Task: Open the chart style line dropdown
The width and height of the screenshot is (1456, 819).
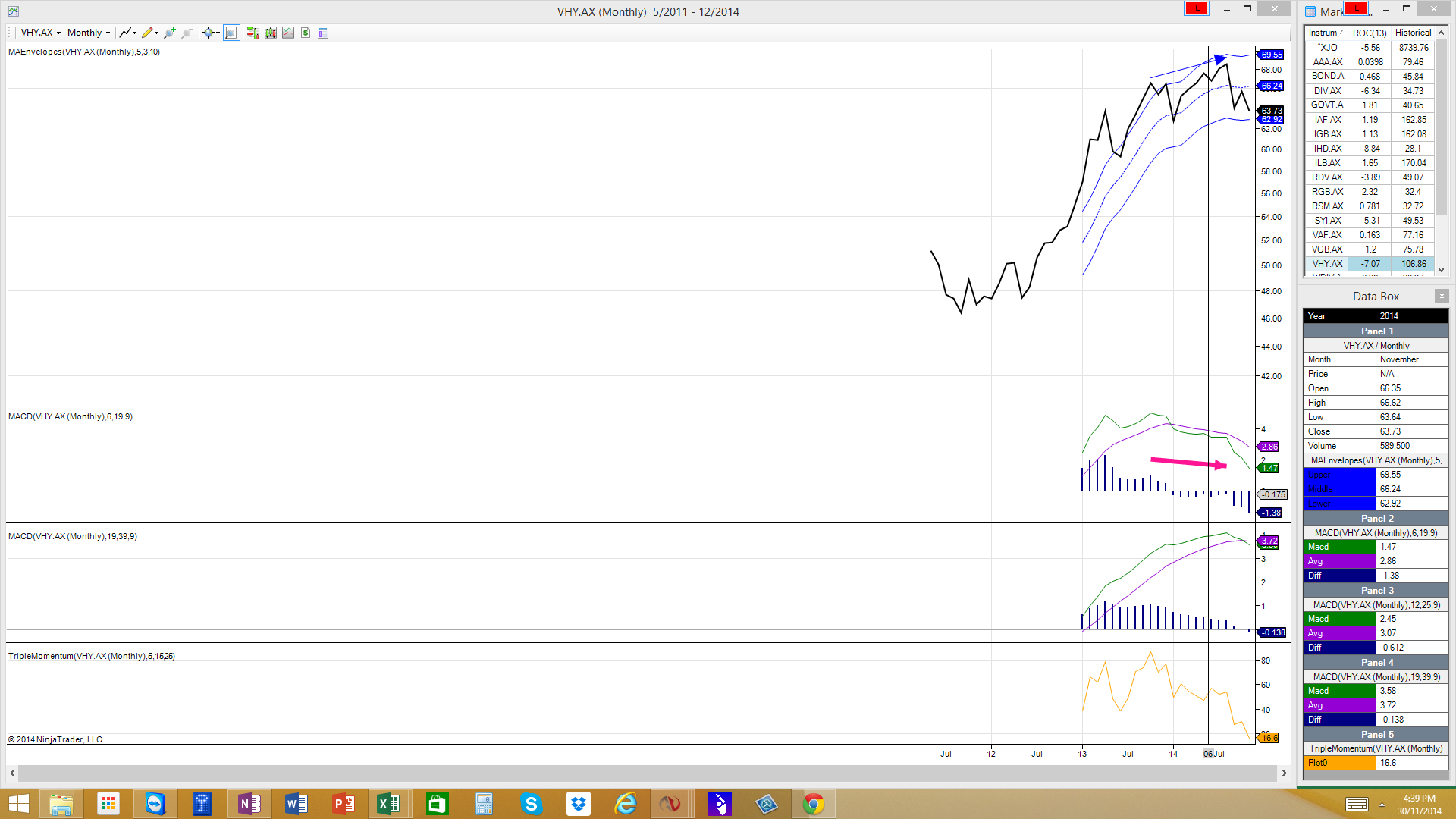Action: (x=128, y=33)
